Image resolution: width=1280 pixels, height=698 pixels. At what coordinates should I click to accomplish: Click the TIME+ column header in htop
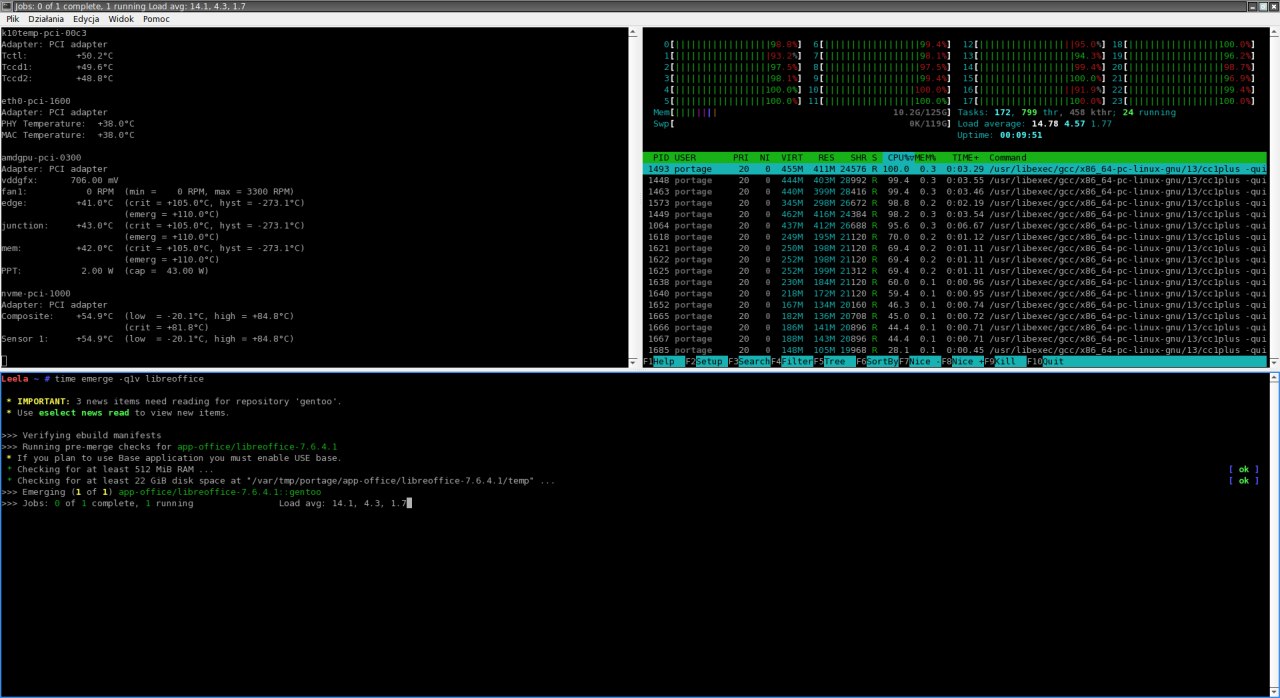click(965, 158)
